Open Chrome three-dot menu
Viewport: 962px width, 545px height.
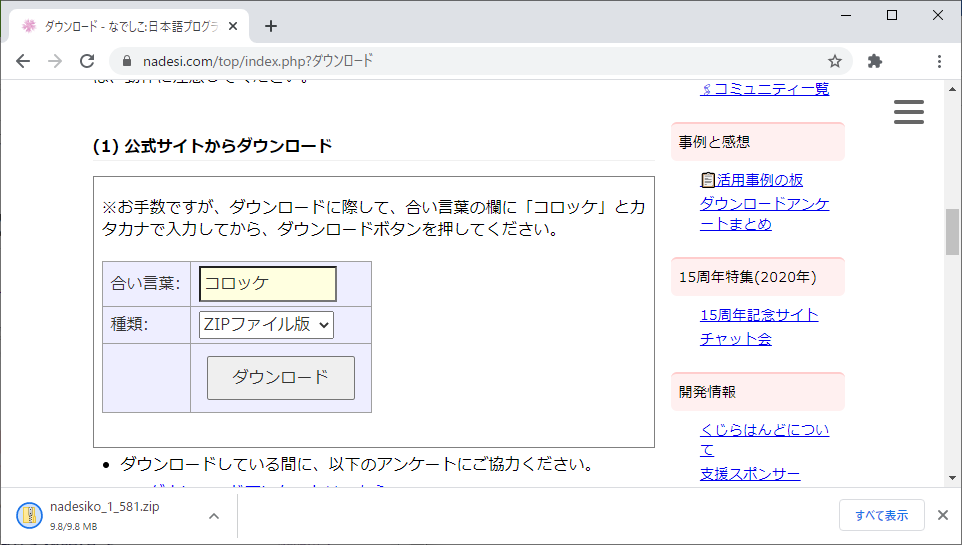tap(939, 61)
